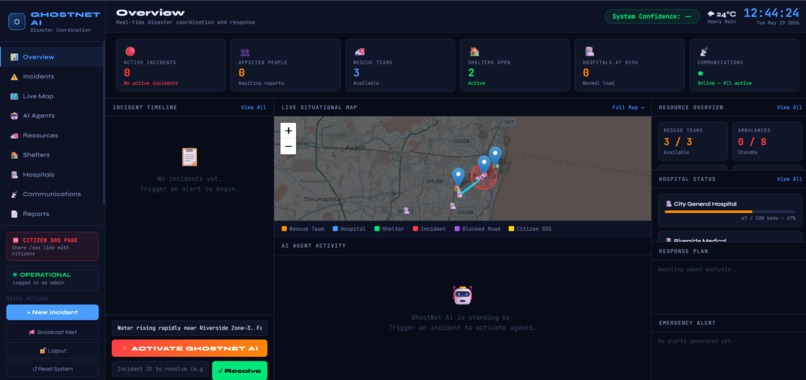Viewport: 806px width, 380px height.
Task: Click the red Incident legend swatch
Action: pyautogui.click(x=415, y=229)
